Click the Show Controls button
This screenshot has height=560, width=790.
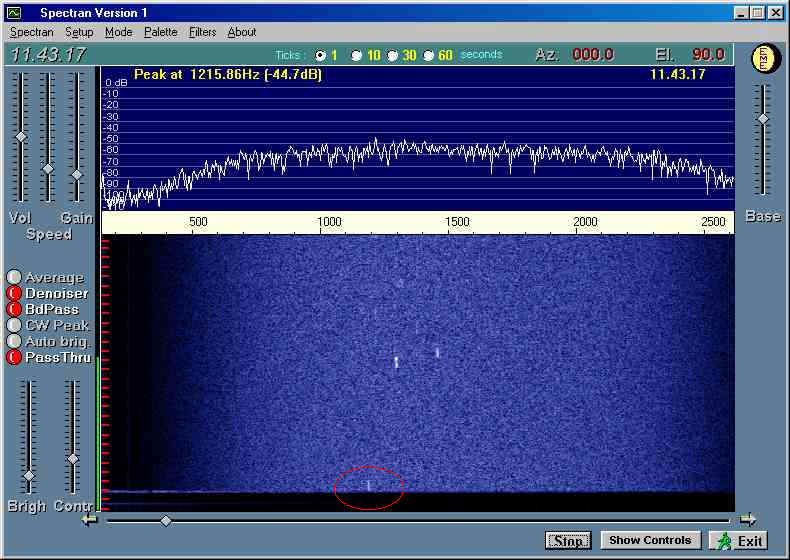point(650,540)
